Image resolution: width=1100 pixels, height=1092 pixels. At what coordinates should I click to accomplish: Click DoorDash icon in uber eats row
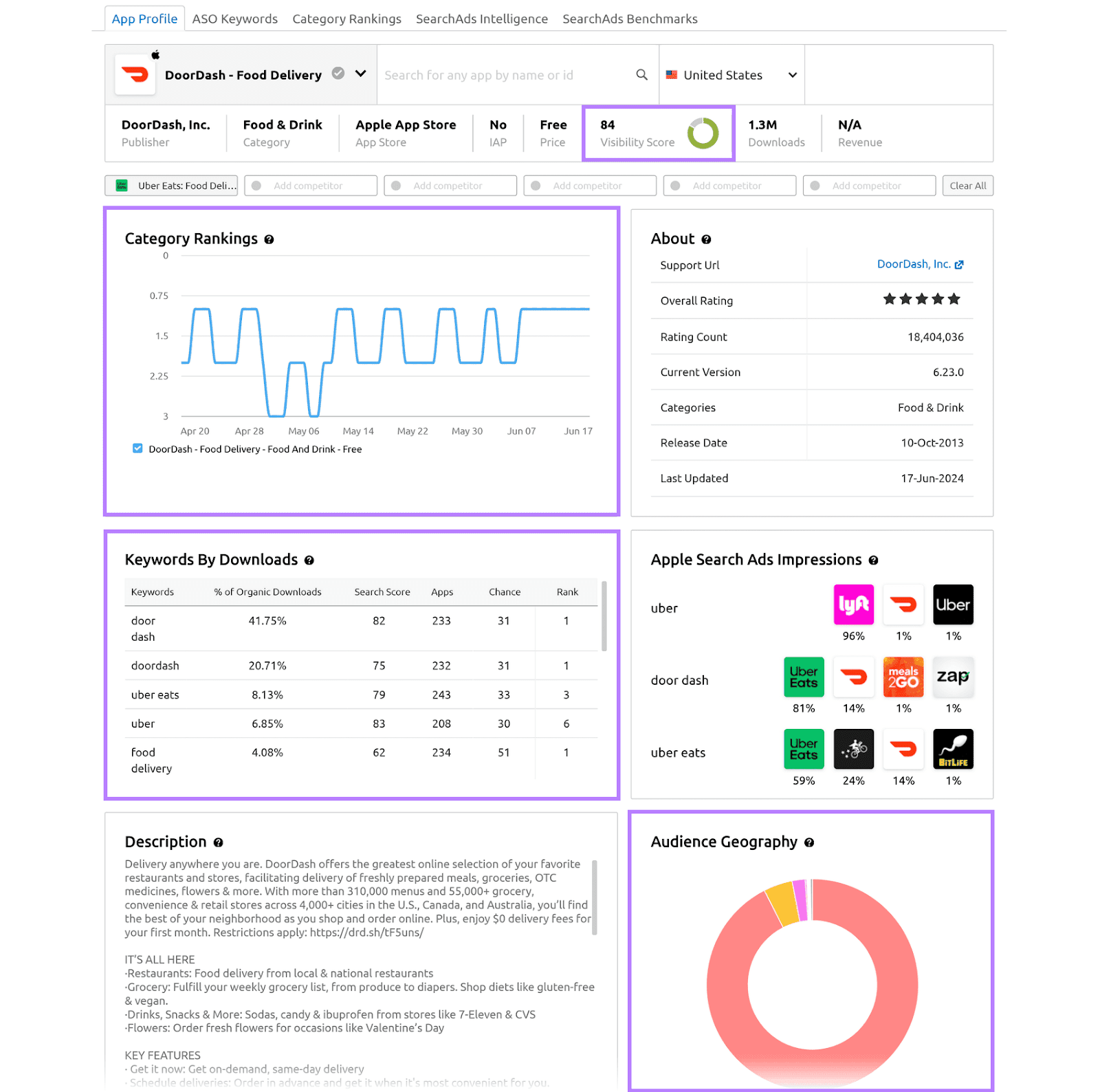point(903,749)
